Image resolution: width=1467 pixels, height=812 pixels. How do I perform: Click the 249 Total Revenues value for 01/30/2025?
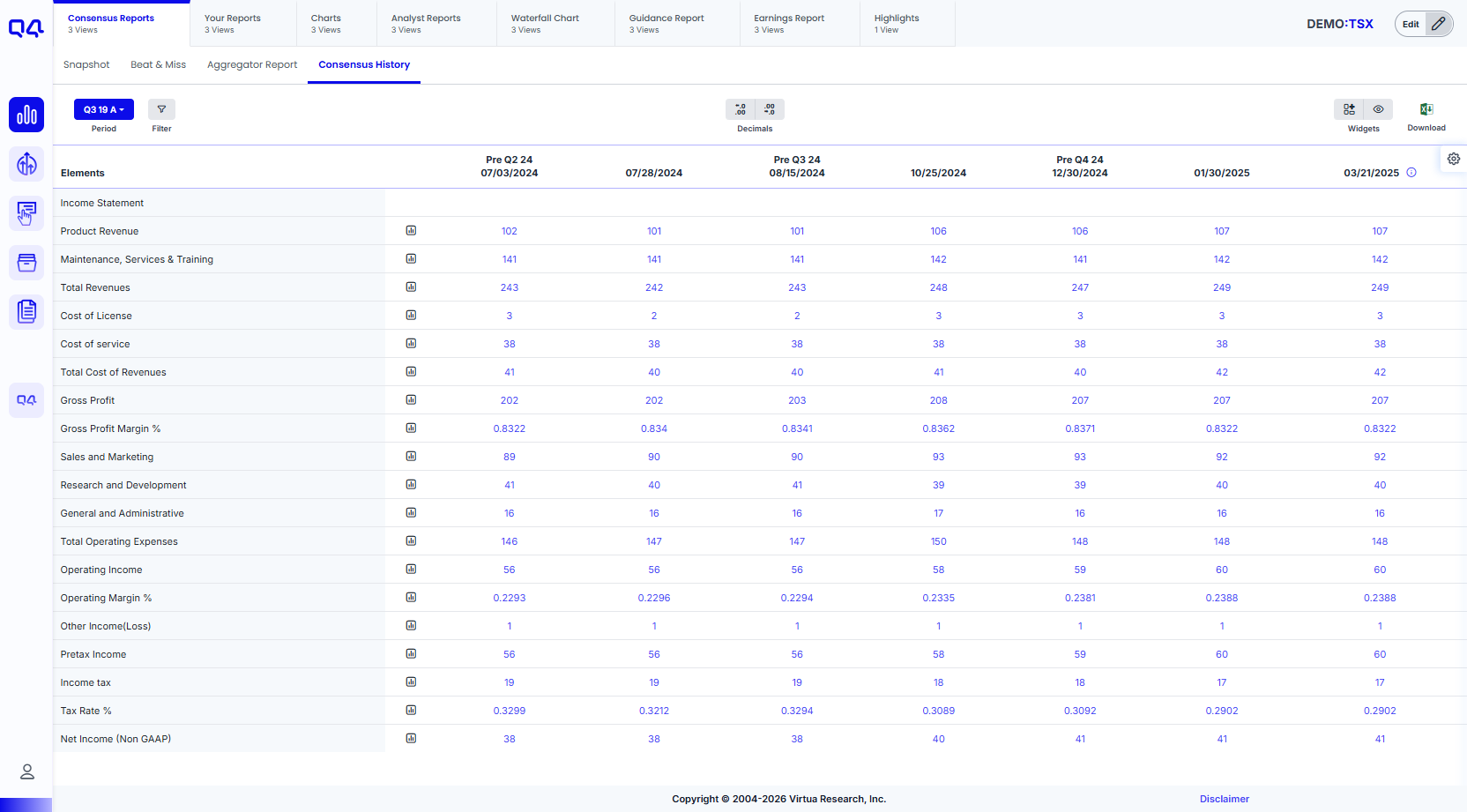pyautogui.click(x=1222, y=287)
